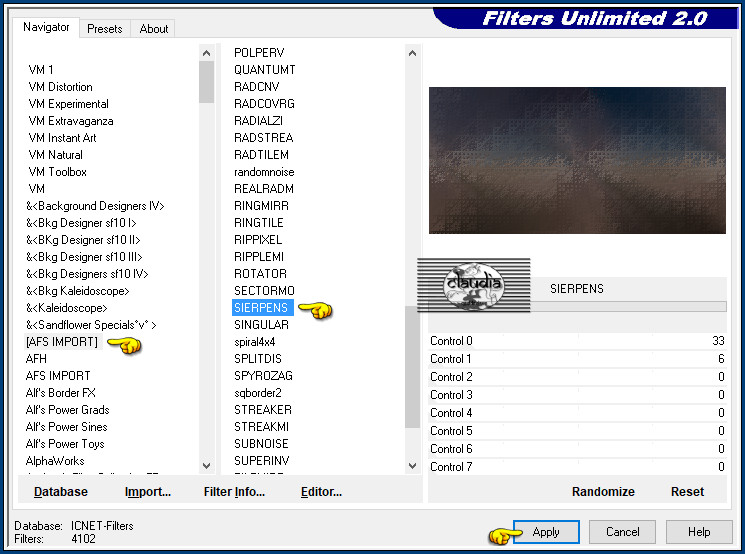The height and width of the screenshot is (554, 745).
Task: Select the SECTORMO filter
Action: pyautogui.click(x=264, y=291)
